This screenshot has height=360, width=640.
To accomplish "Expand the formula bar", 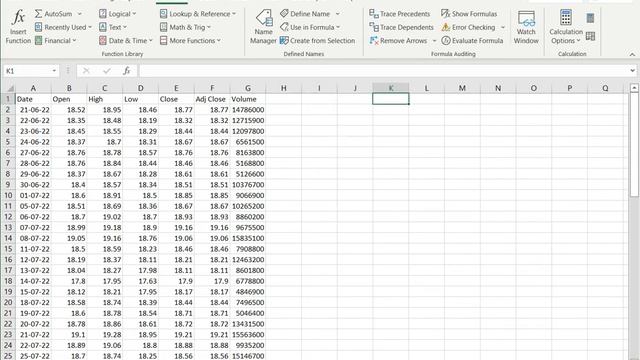I will (632, 71).
